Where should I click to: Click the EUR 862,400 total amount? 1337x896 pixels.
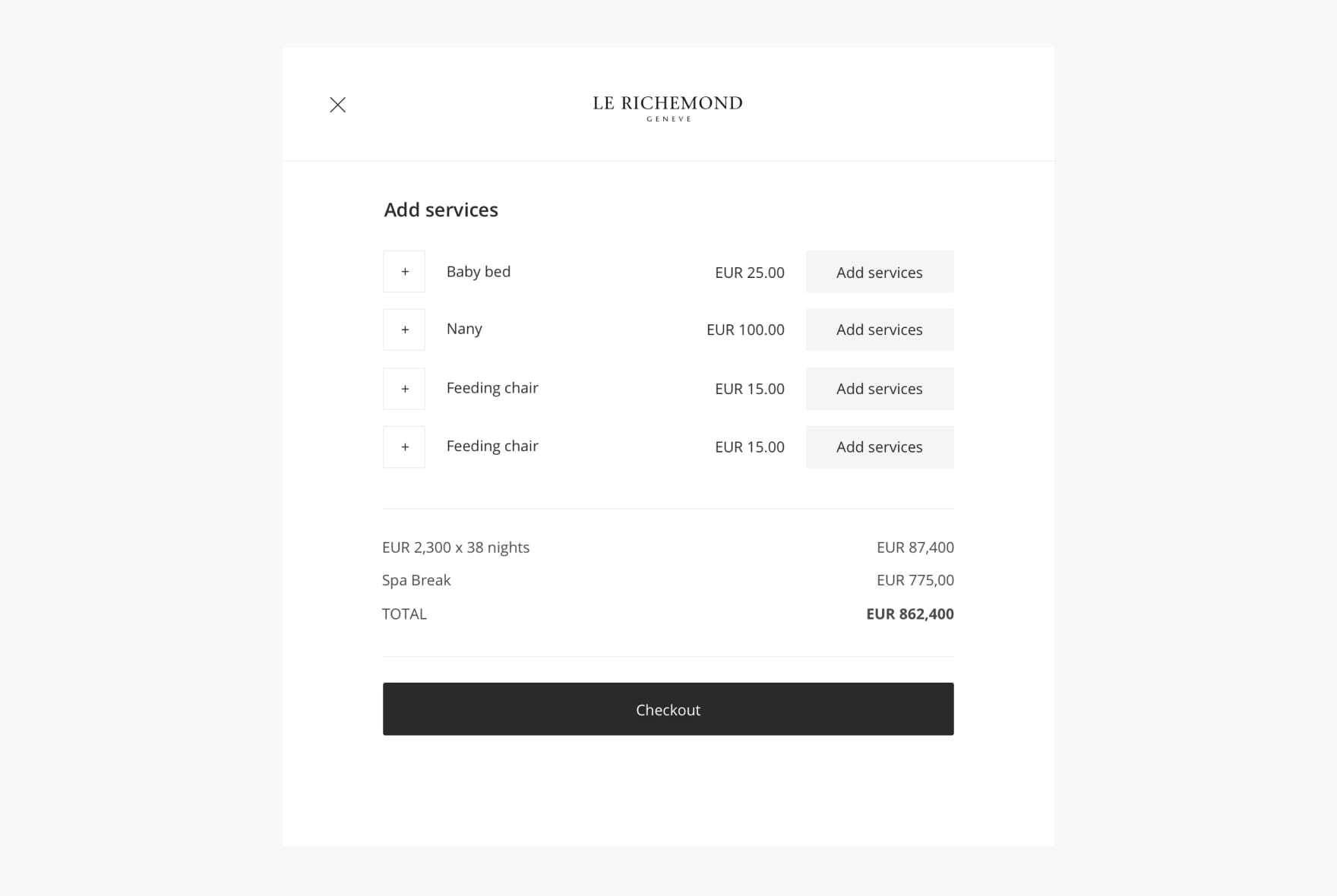909,614
